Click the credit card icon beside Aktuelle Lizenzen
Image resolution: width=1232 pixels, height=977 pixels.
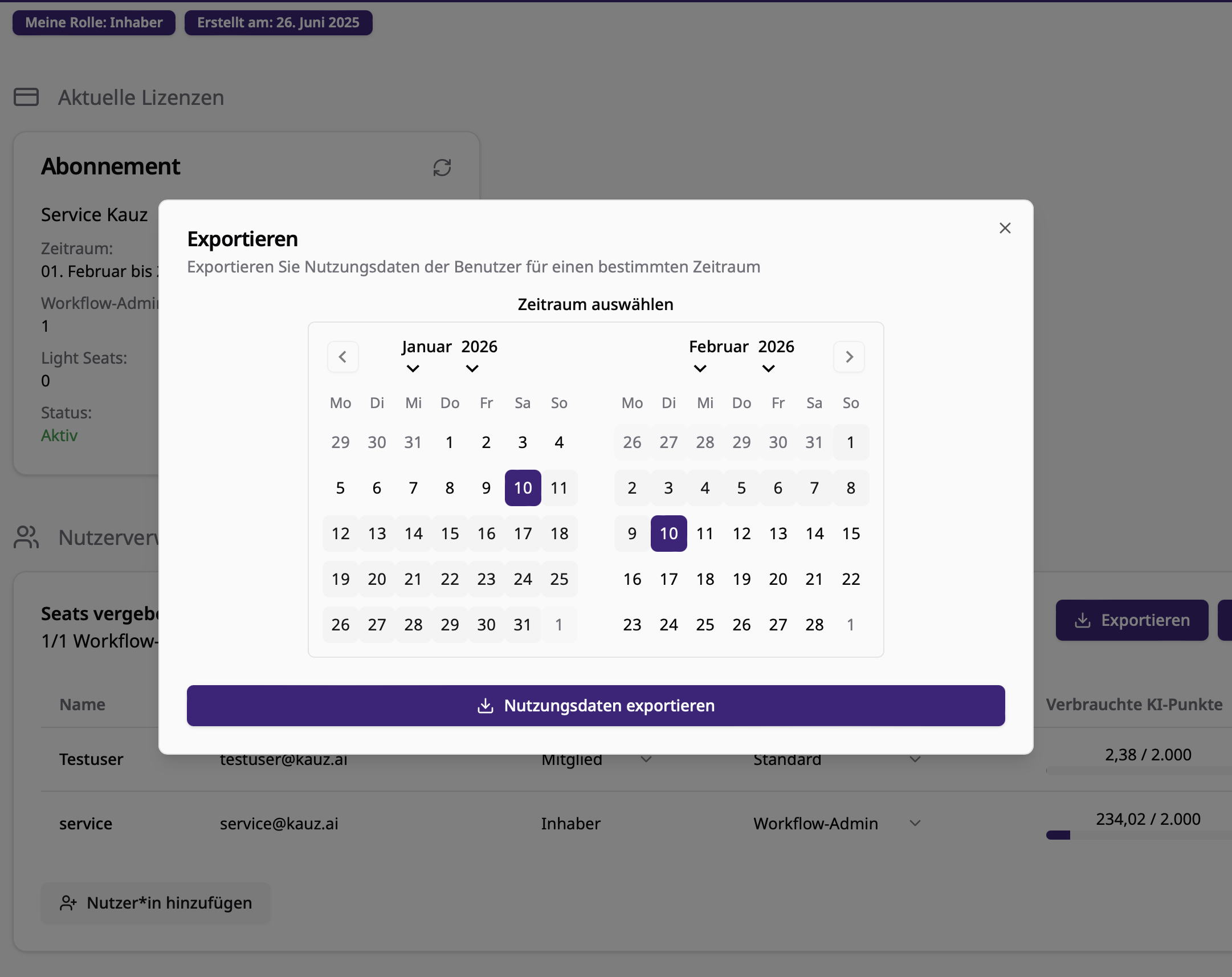tap(26, 97)
